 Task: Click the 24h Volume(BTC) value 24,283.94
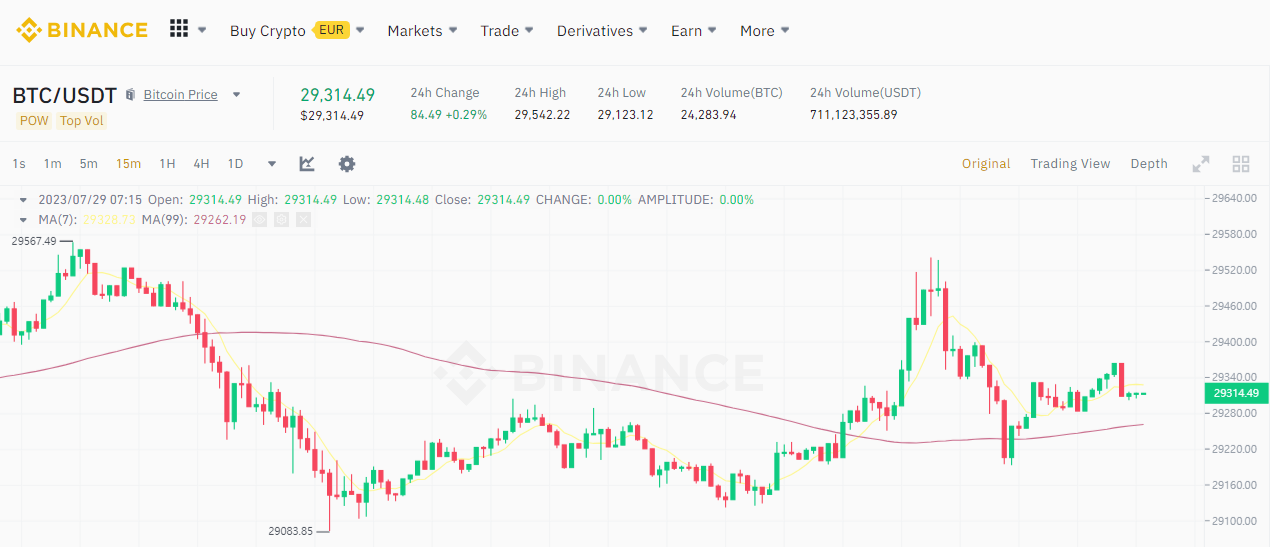point(708,115)
